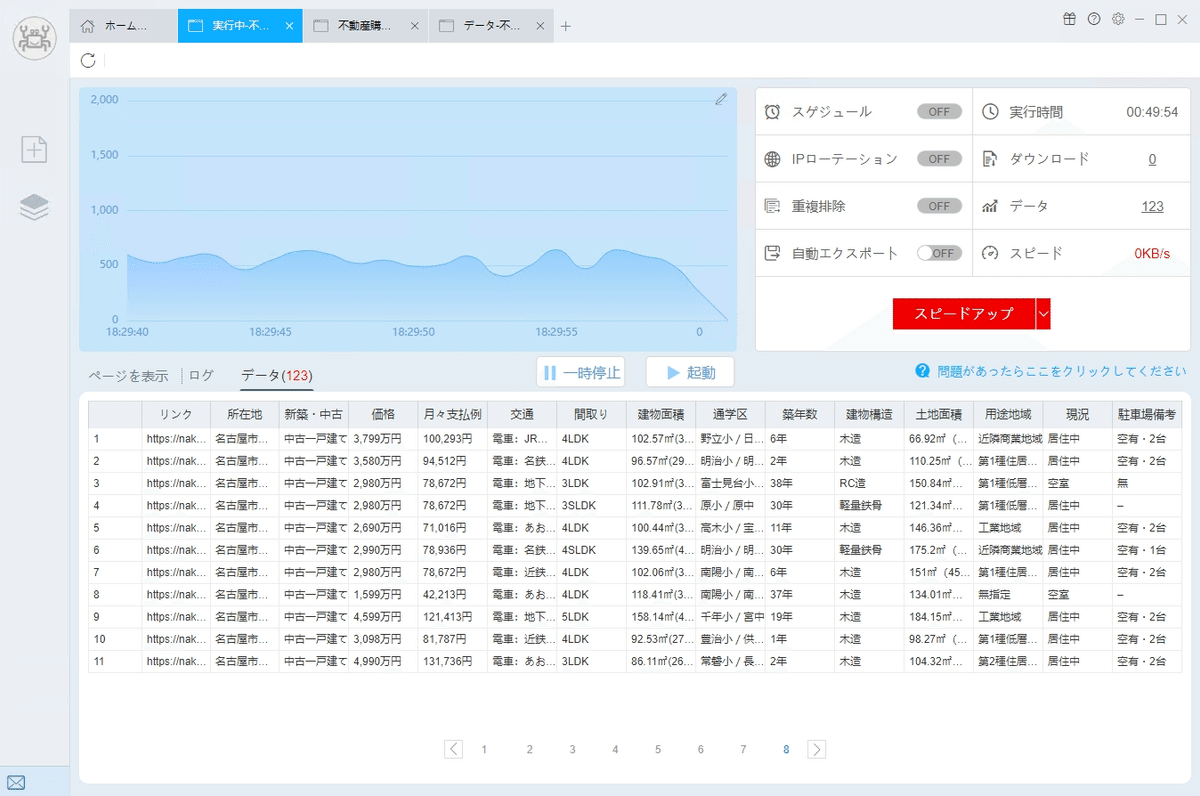Open the 問題があったらここをクリックしてください link

tap(1062, 371)
